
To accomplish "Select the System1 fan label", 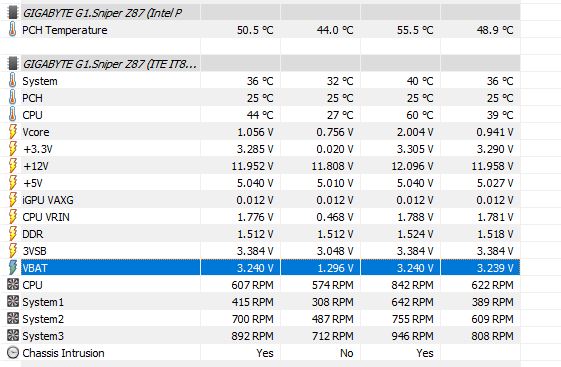I will click(43, 302).
